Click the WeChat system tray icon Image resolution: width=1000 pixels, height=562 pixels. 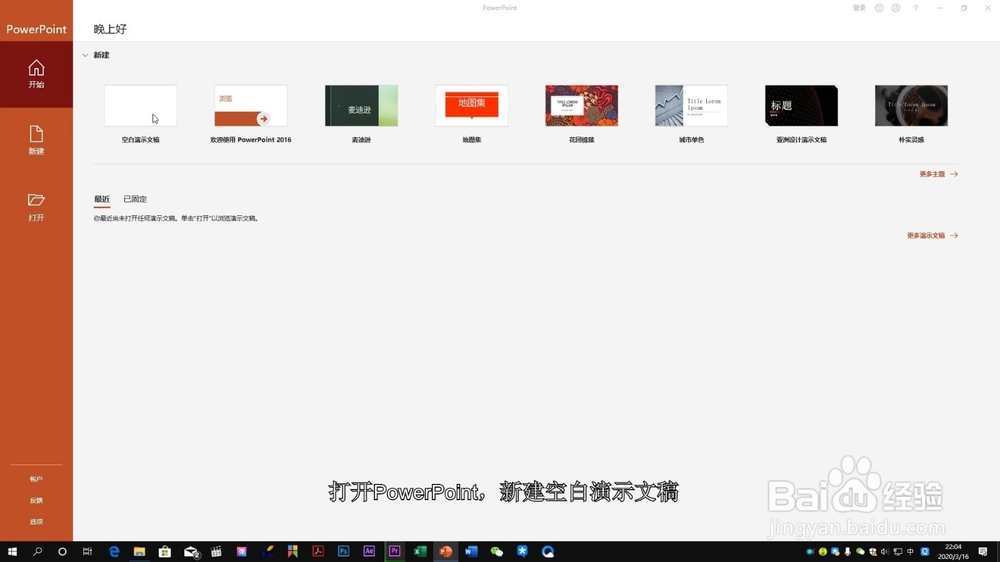point(860,552)
